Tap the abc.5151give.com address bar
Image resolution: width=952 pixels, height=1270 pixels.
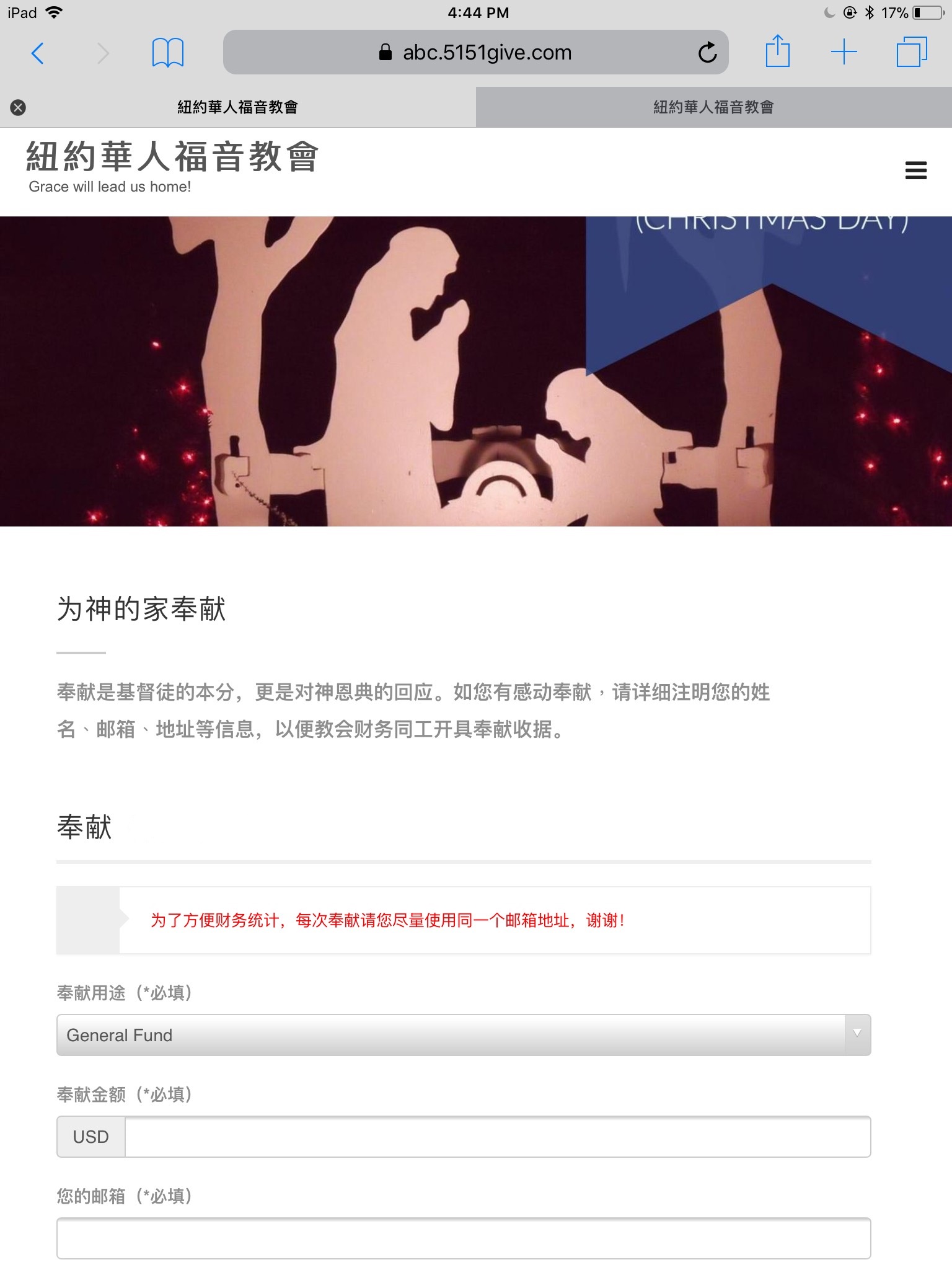tap(475, 52)
